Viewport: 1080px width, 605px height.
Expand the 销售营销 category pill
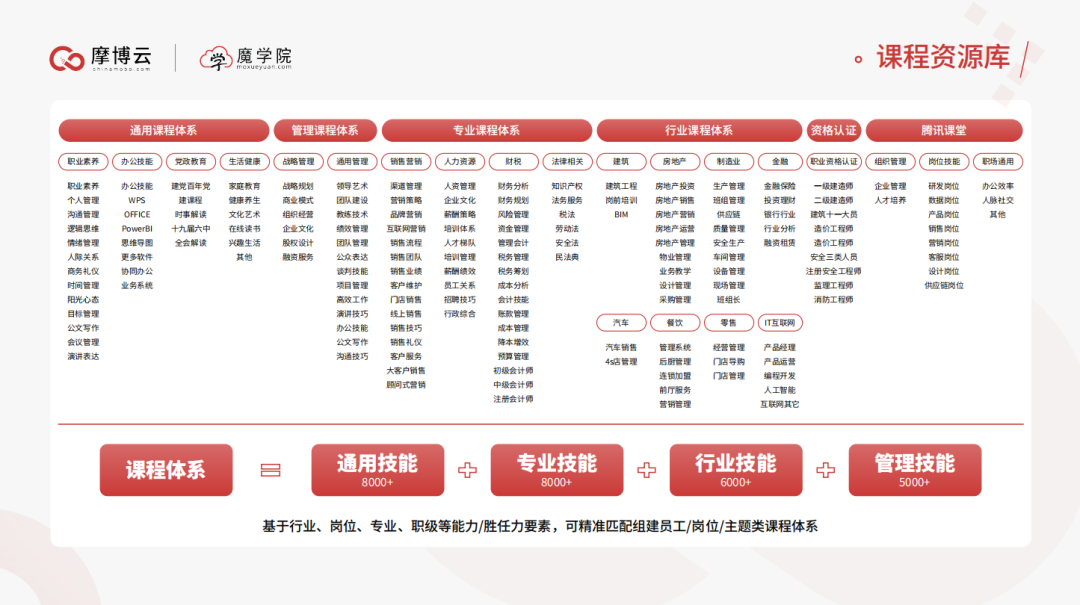click(x=406, y=161)
